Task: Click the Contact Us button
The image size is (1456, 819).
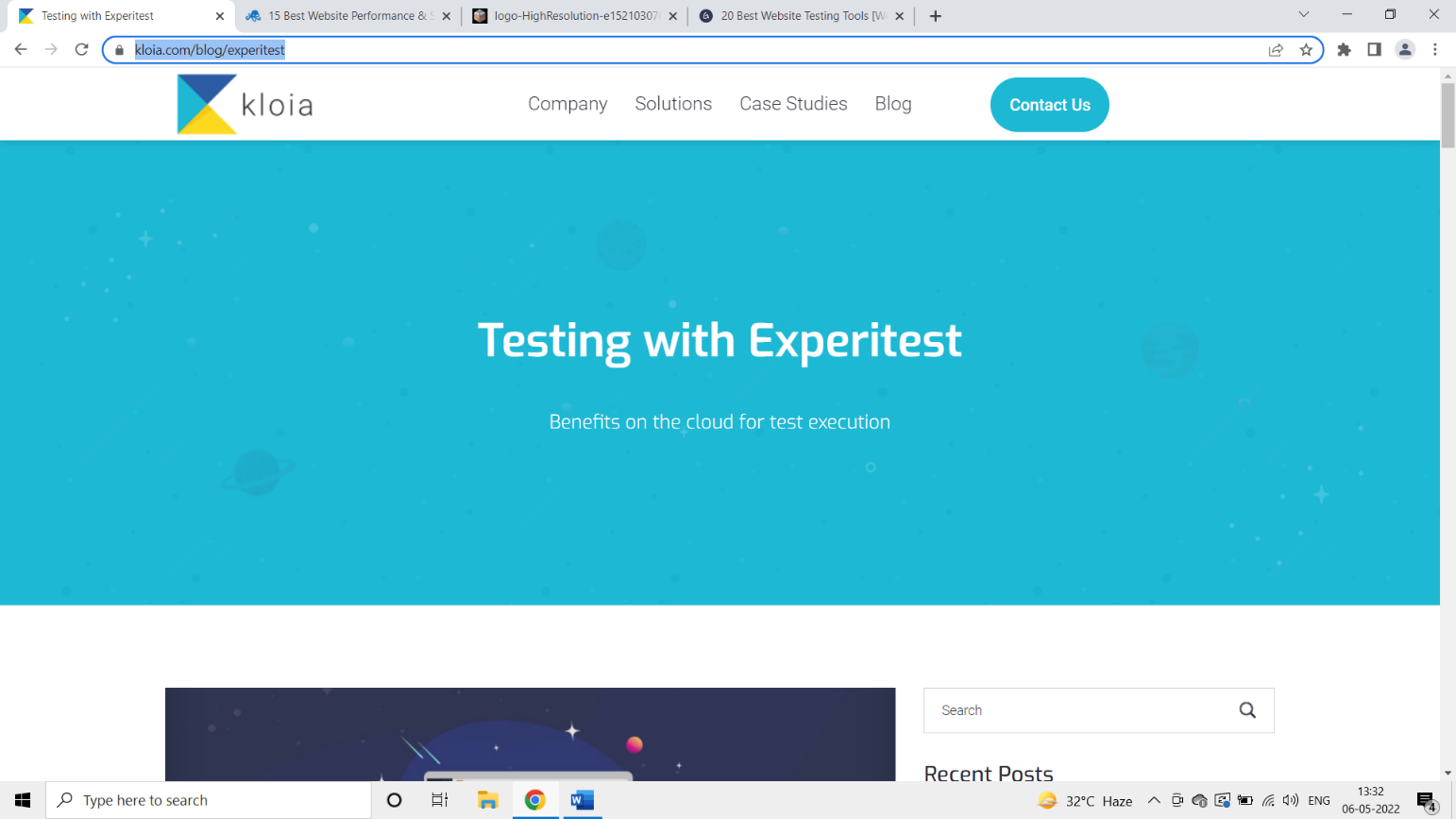Action: pos(1049,105)
